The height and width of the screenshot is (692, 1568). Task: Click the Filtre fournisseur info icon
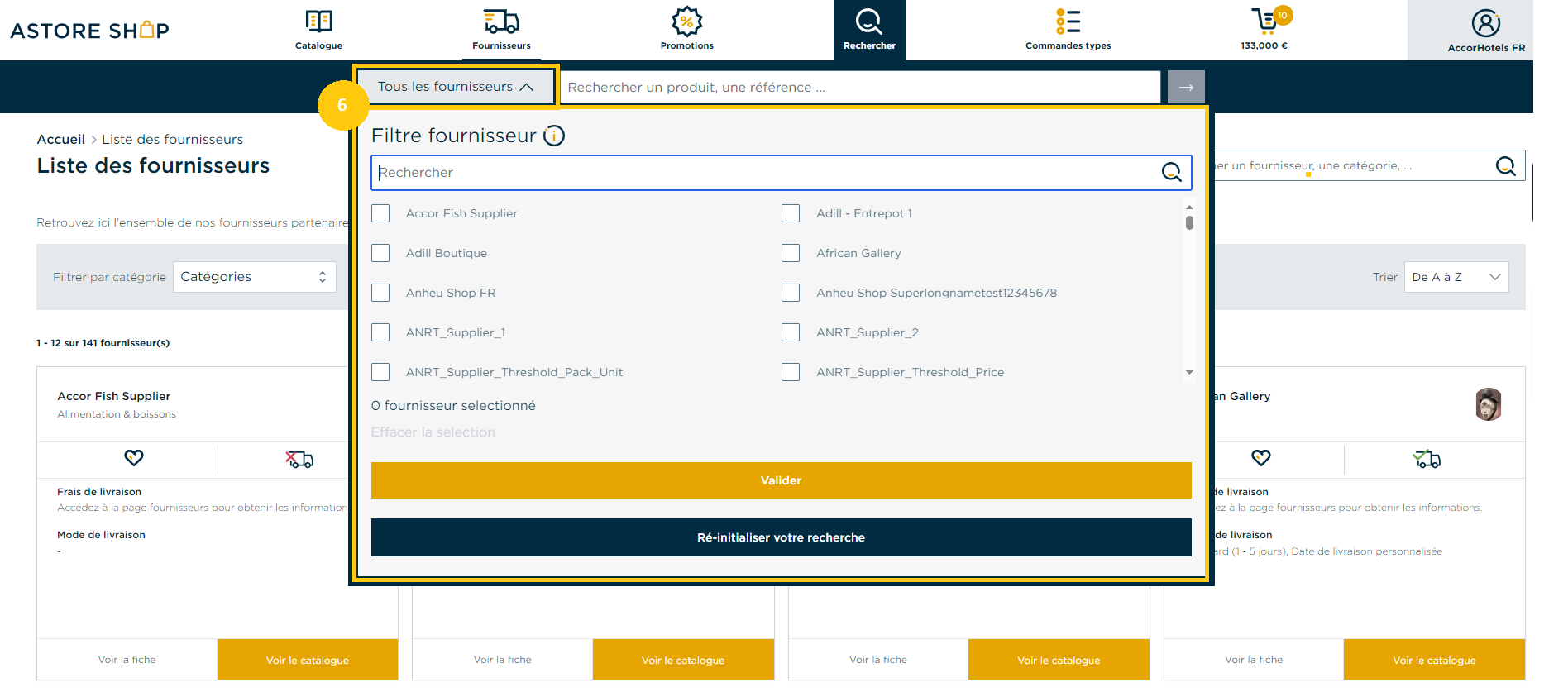point(554,136)
